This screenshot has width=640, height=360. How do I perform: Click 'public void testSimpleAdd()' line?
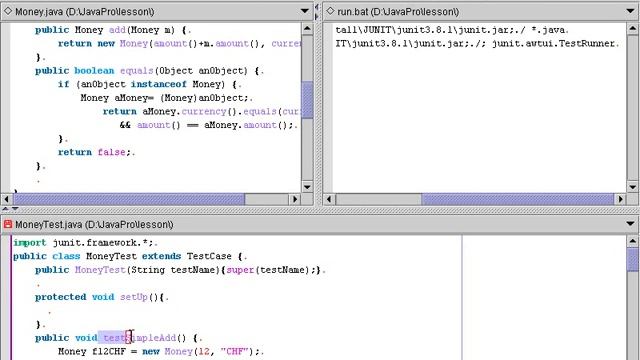pyautogui.click(x=118, y=338)
